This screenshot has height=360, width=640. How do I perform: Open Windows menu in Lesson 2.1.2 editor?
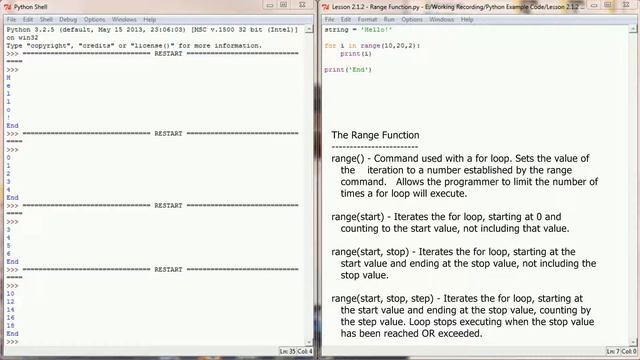click(x=442, y=20)
